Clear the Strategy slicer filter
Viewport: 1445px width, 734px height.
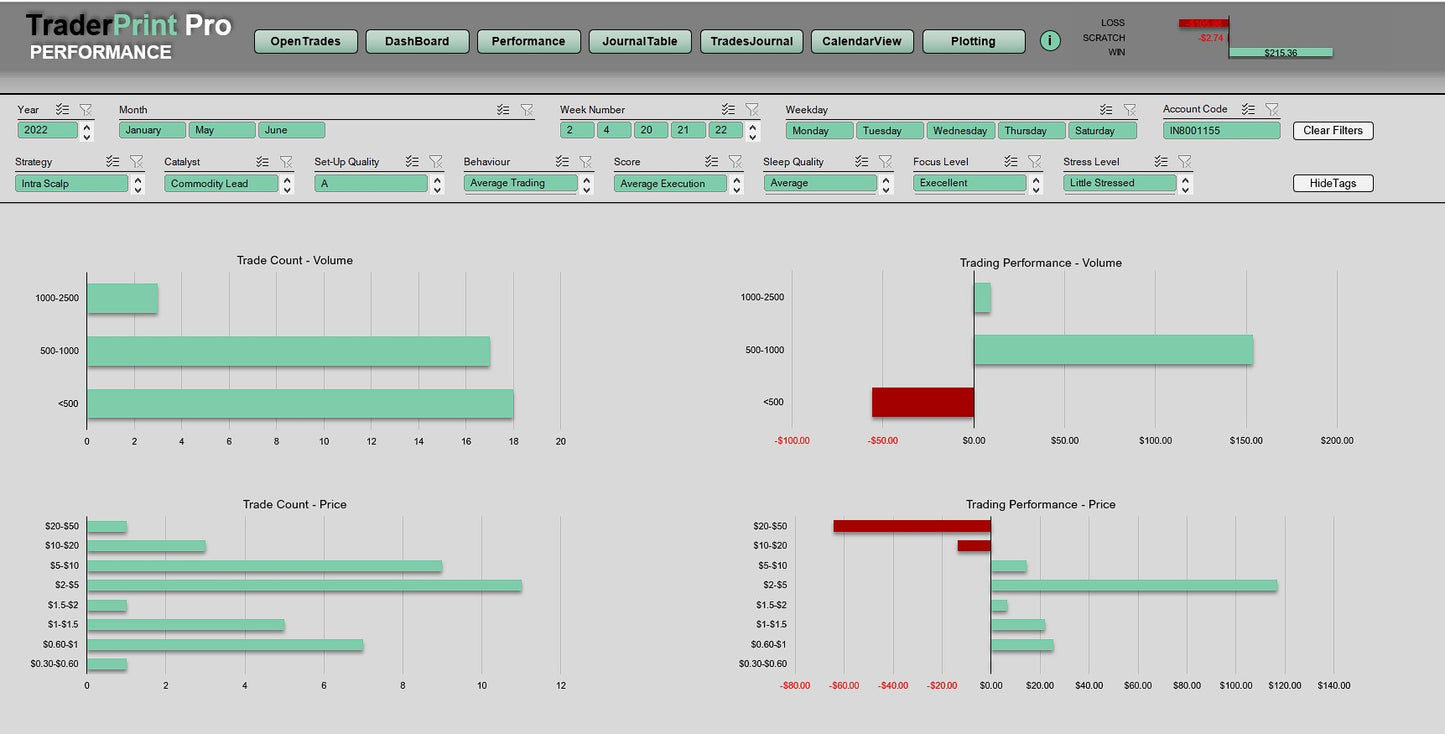click(136, 161)
